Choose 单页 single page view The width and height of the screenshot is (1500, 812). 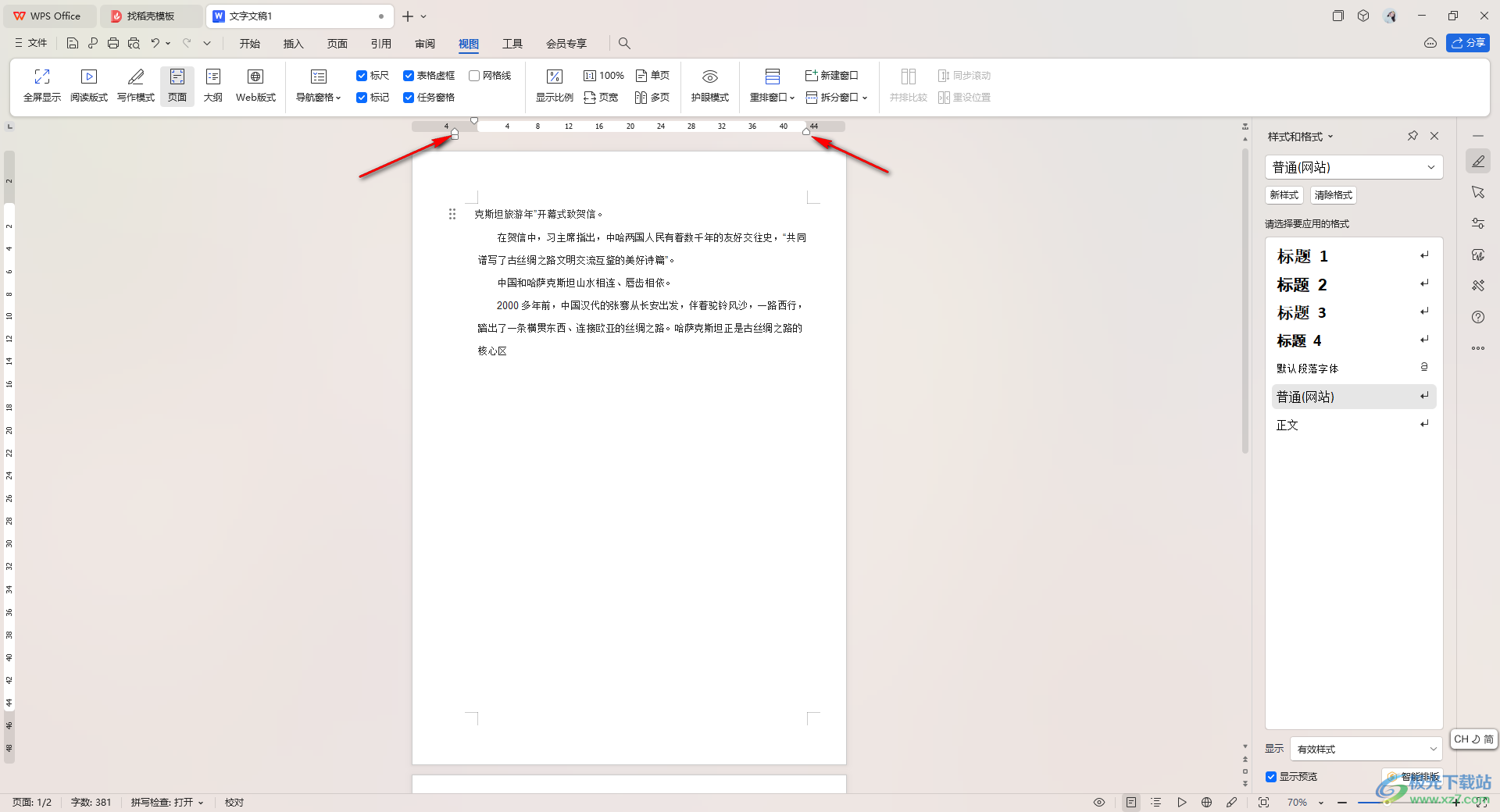tap(653, 76)
